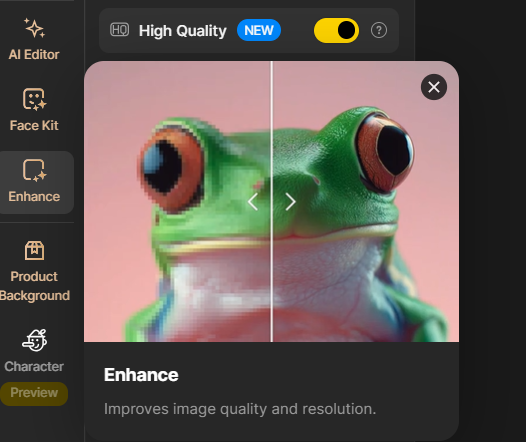Click the Enhance tooltip title
The height and width of the screenshot is (442, 526).
(141, 375)
